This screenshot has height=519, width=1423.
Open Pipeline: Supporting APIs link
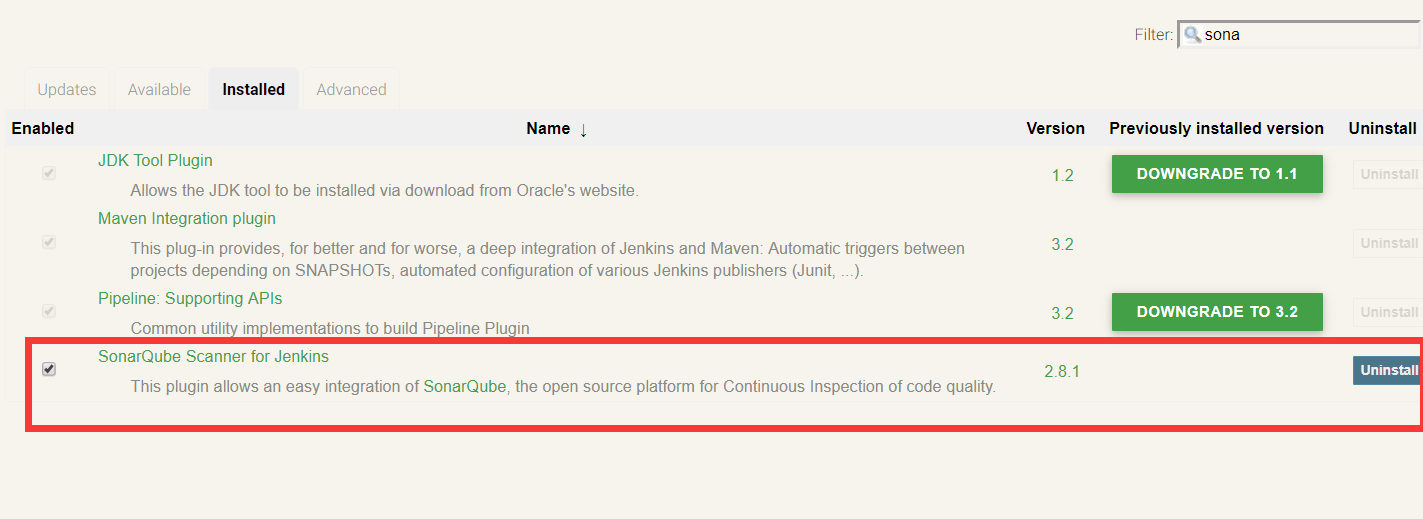coord(190,299)
